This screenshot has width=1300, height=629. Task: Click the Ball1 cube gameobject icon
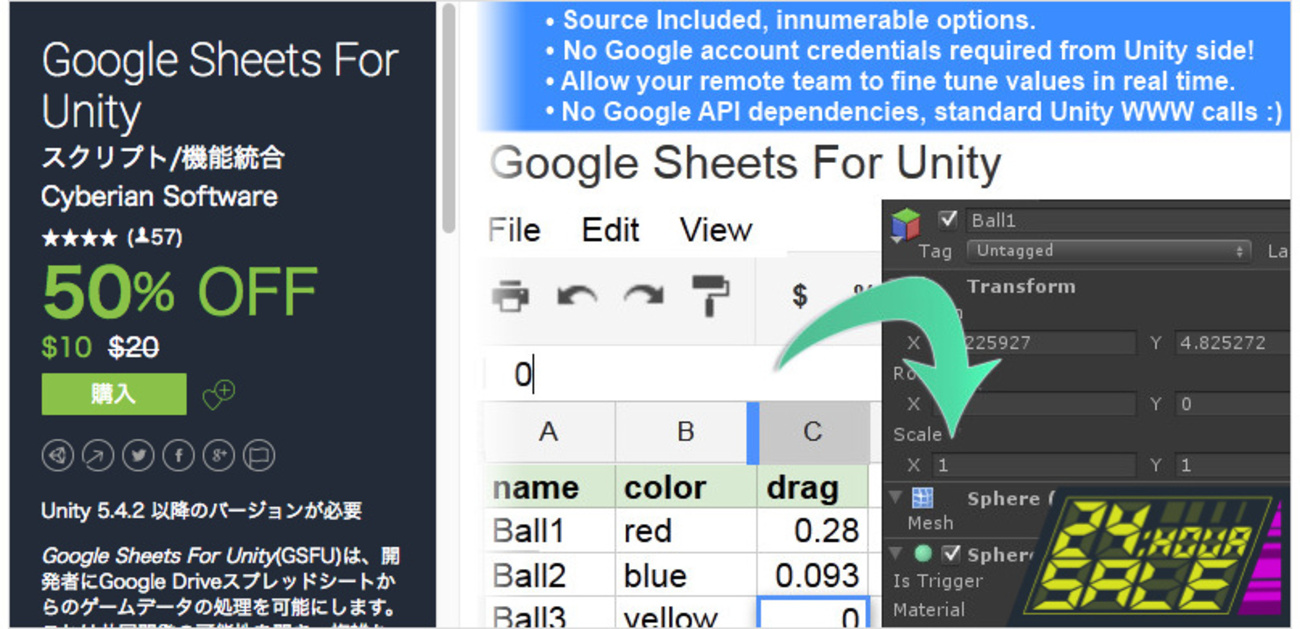(x=906, y=225)
